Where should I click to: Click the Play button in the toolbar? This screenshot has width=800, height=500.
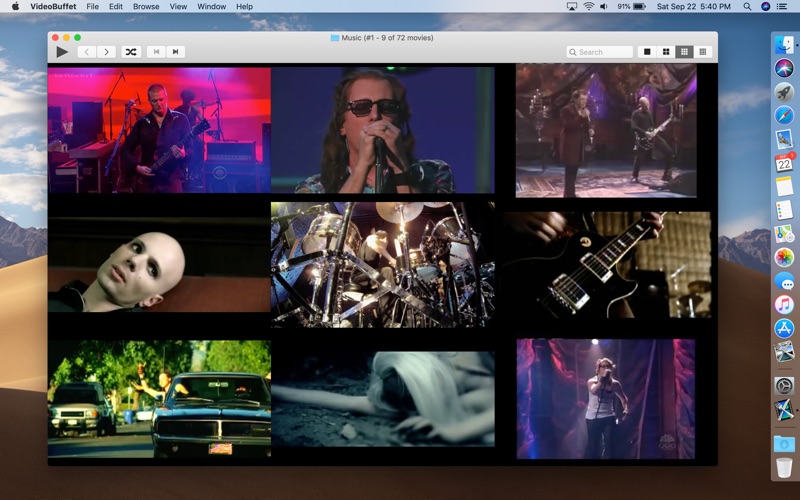(x=62, y=52)
